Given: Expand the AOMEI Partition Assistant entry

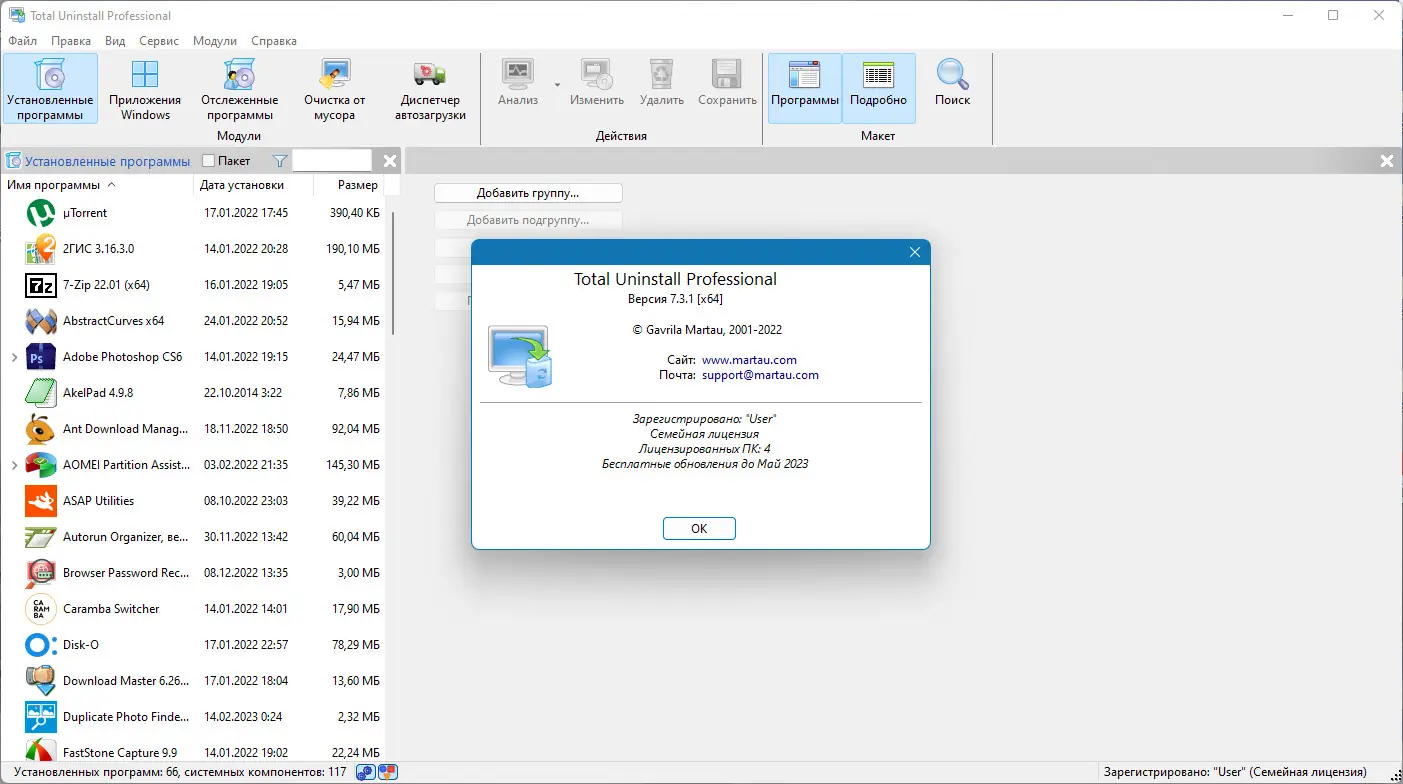Looking at the screenshot, I should pyautogui.click(x=14, y=465).
